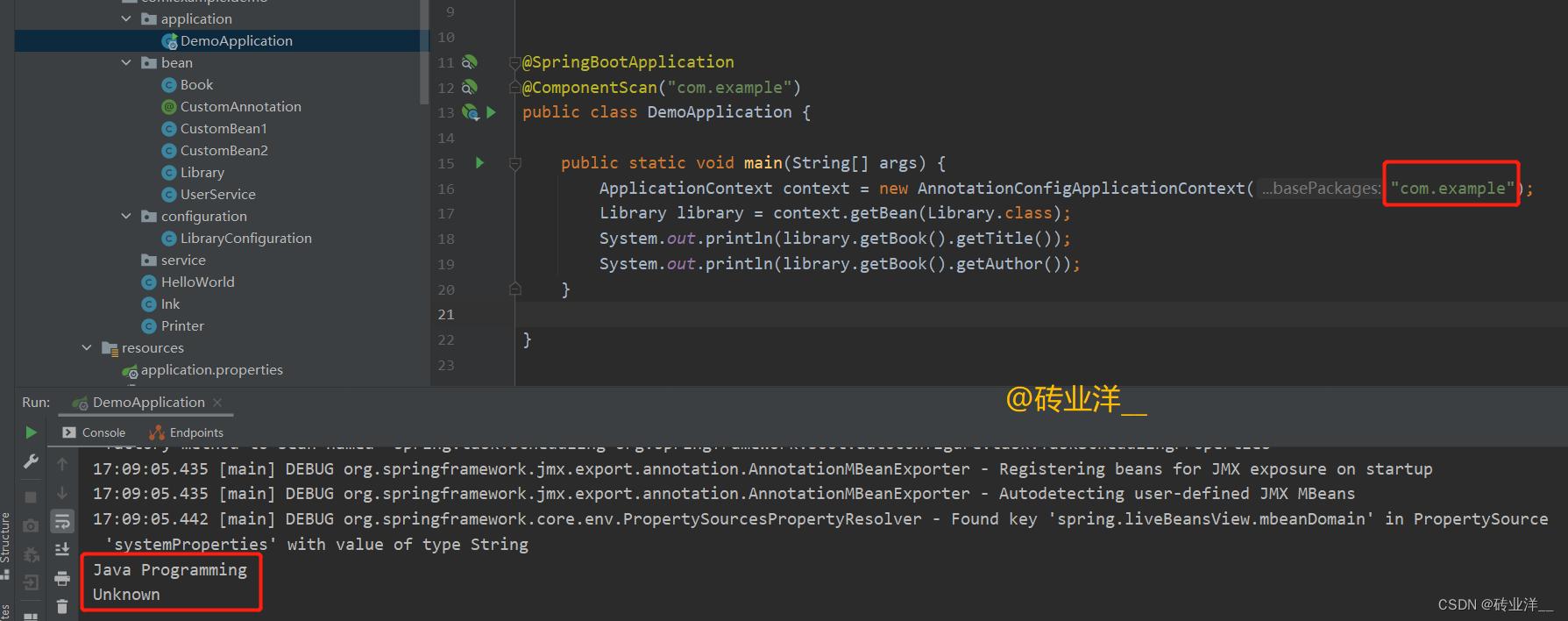Open run configuration wrench icon
Image resolution: width=1568 pixels, height=621 pixels.
pyautogui.click(x=31, y=461)
